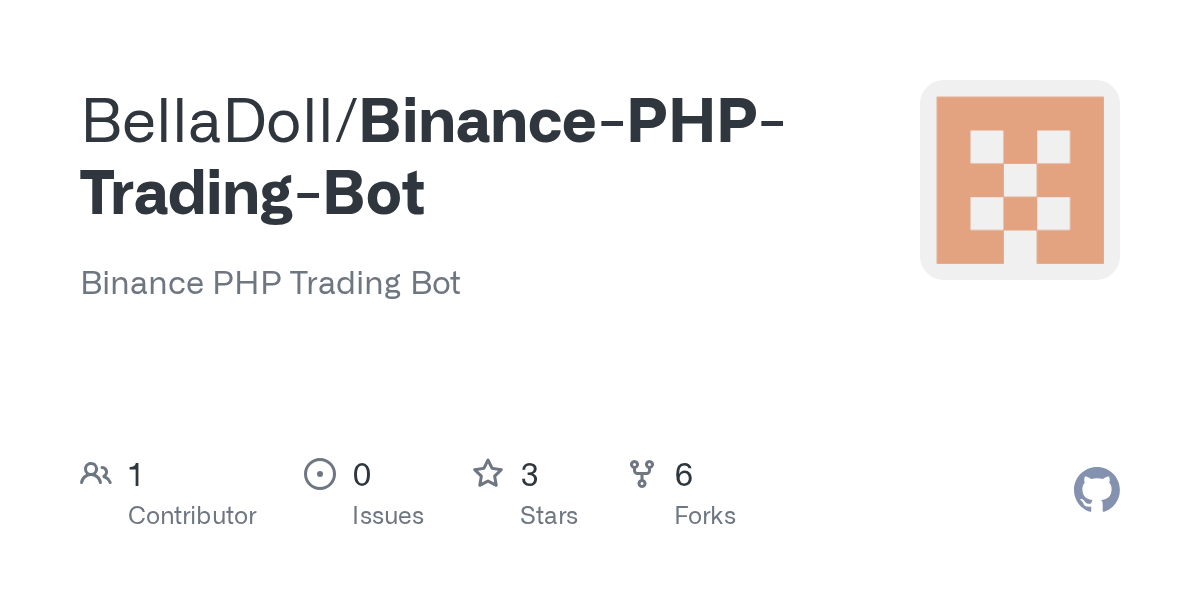Click the "Contributor" label
The width and height of the screenshot is (1200, 600).
[192, 516]
